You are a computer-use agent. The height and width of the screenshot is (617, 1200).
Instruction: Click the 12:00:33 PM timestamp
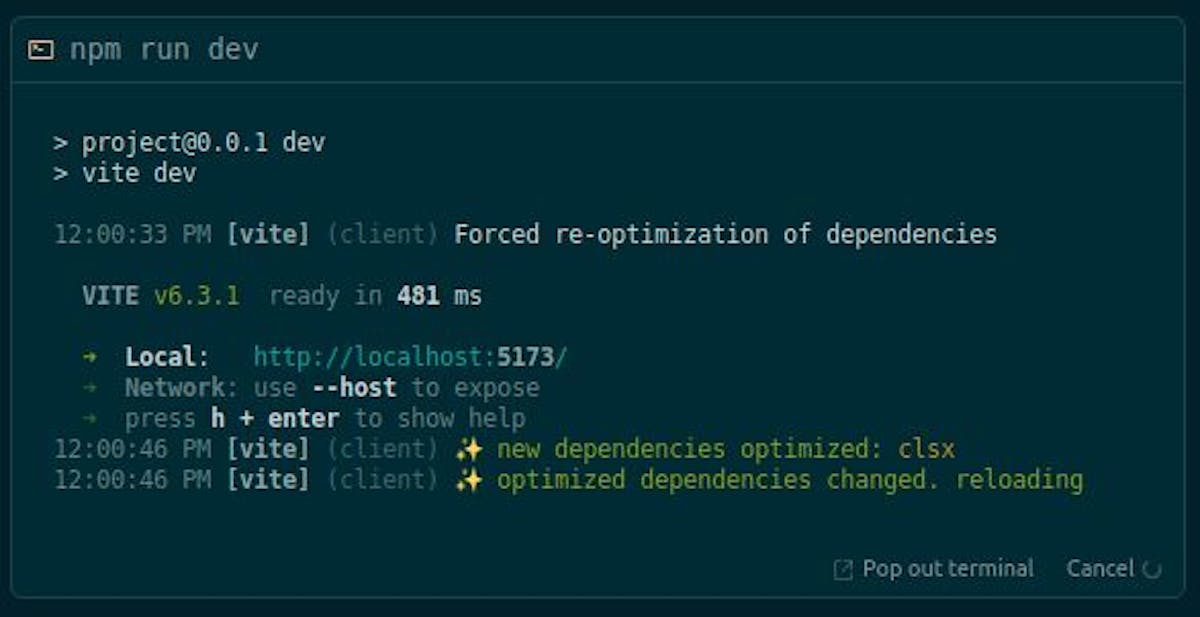133,235
